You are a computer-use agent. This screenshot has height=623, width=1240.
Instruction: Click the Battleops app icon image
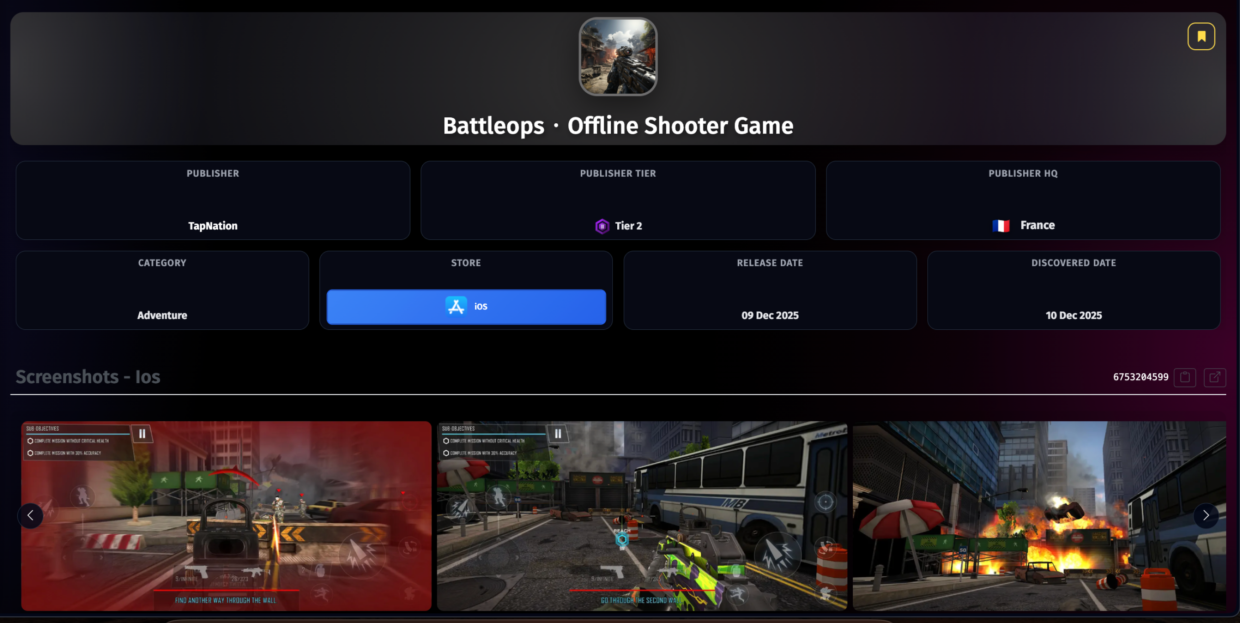[618, 57]
